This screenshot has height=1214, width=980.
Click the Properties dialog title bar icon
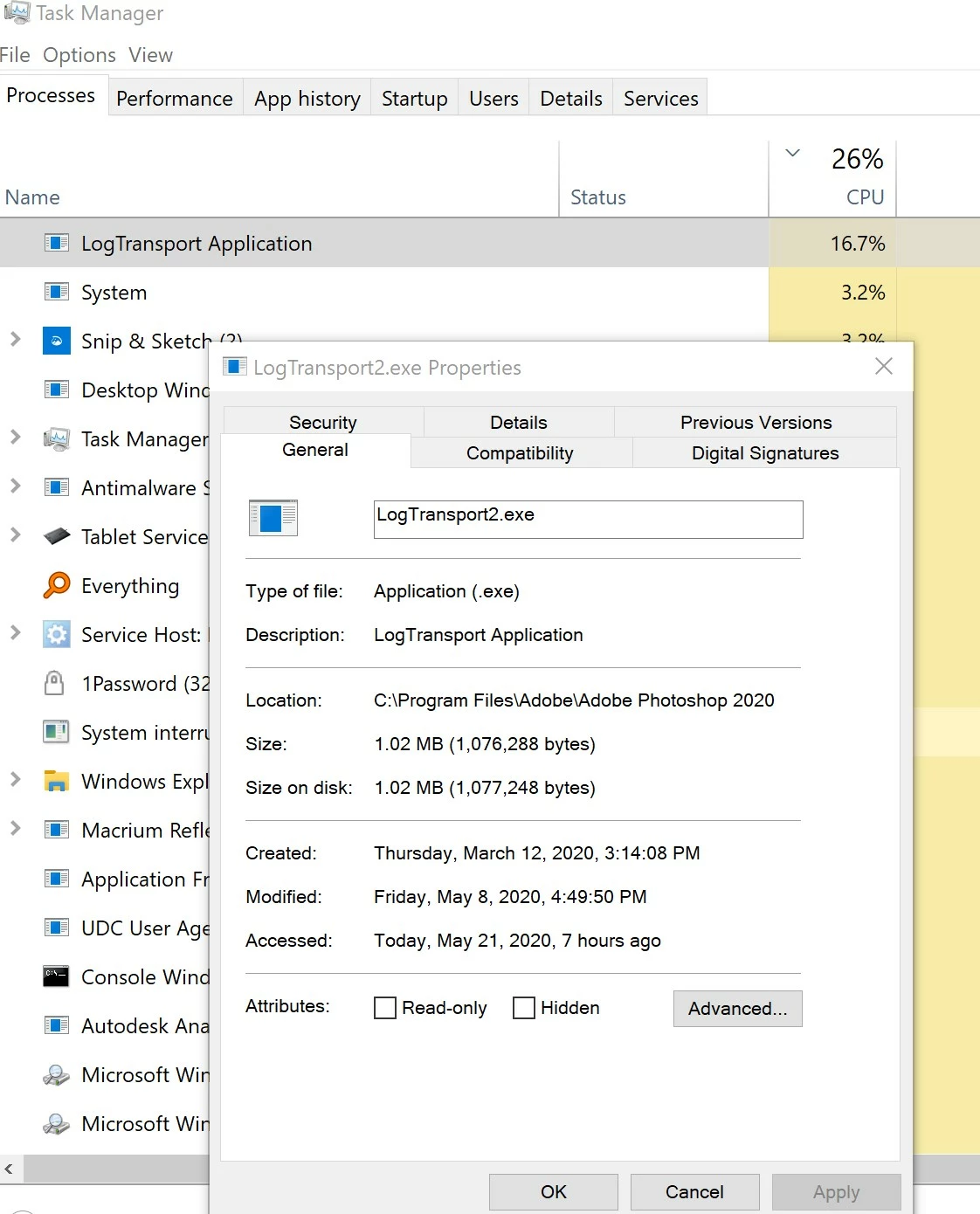[235, 367]
